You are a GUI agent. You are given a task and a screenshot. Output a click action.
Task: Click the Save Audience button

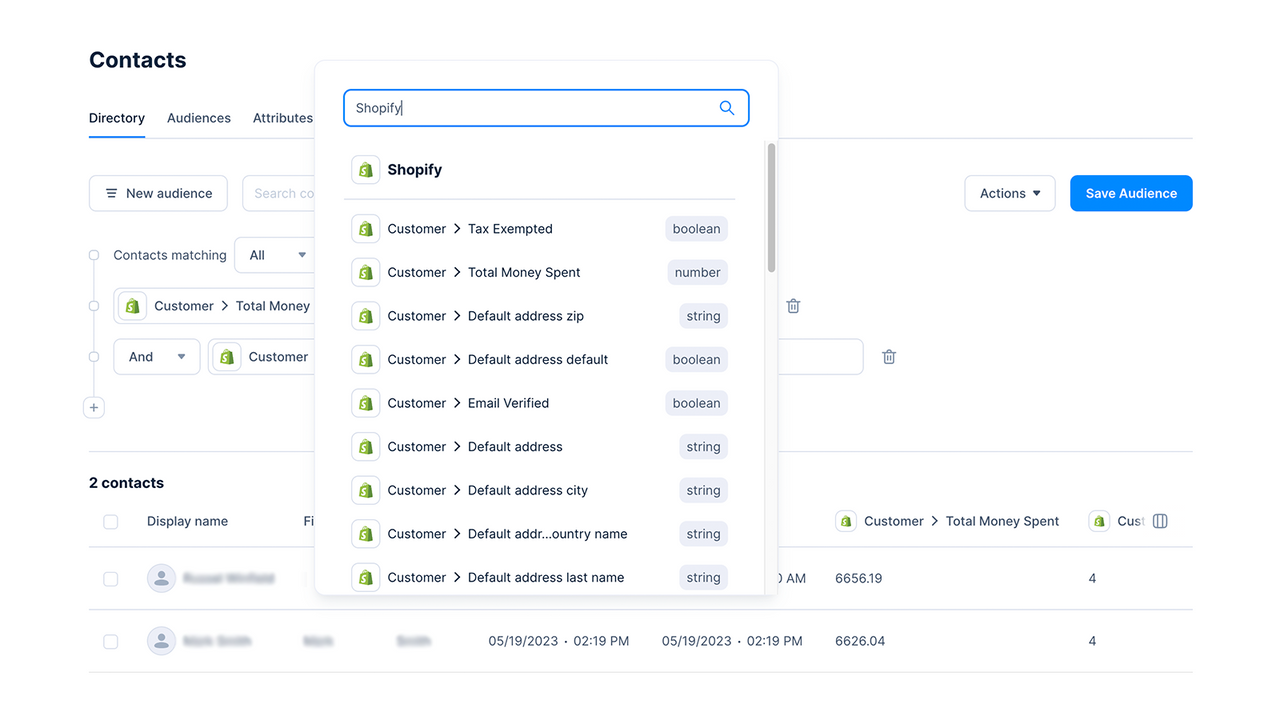(1131, 193)
